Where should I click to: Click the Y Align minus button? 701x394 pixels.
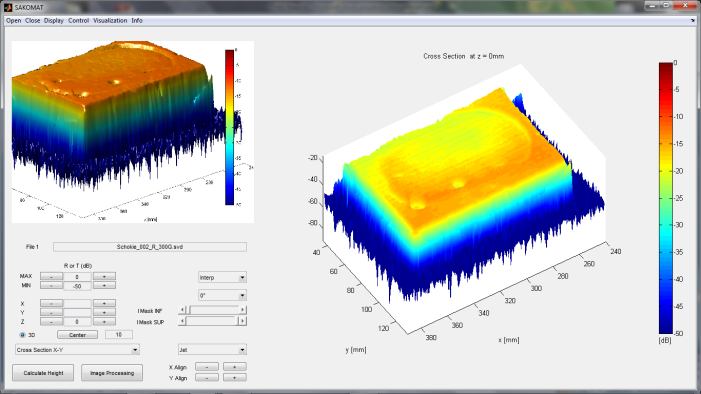[207, 378]
